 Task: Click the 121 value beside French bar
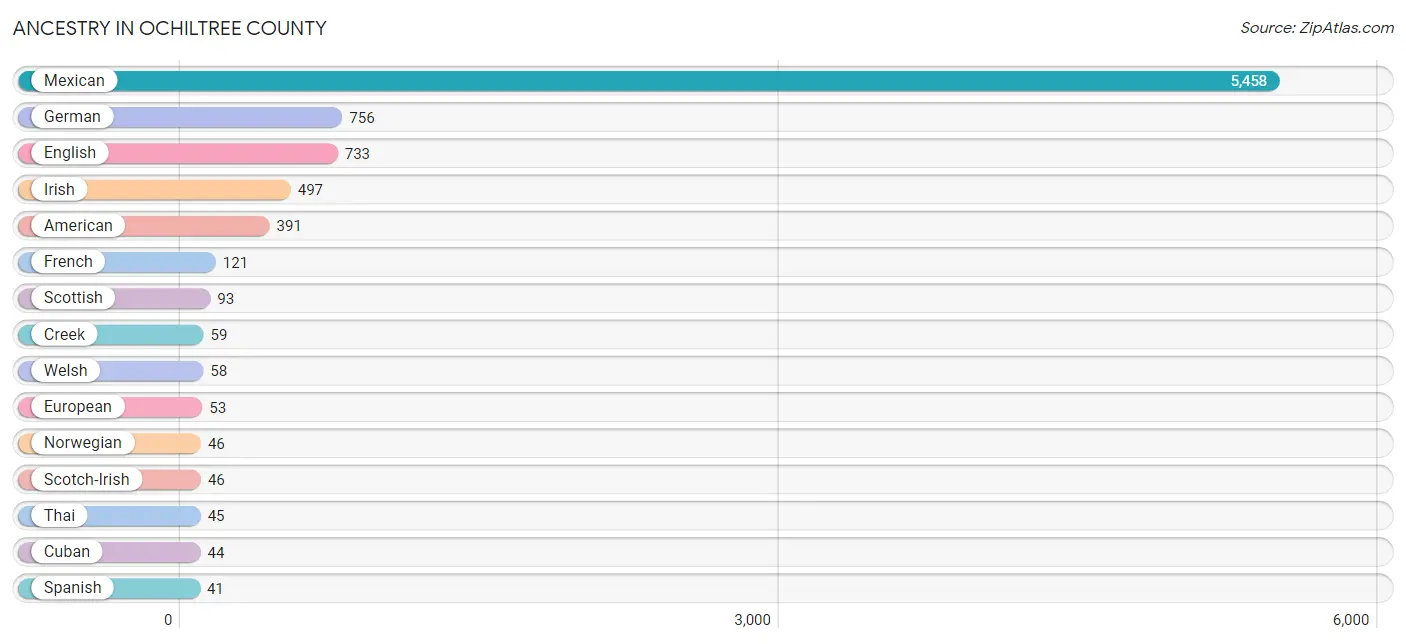pyautogui.click(x=235, y=263)
